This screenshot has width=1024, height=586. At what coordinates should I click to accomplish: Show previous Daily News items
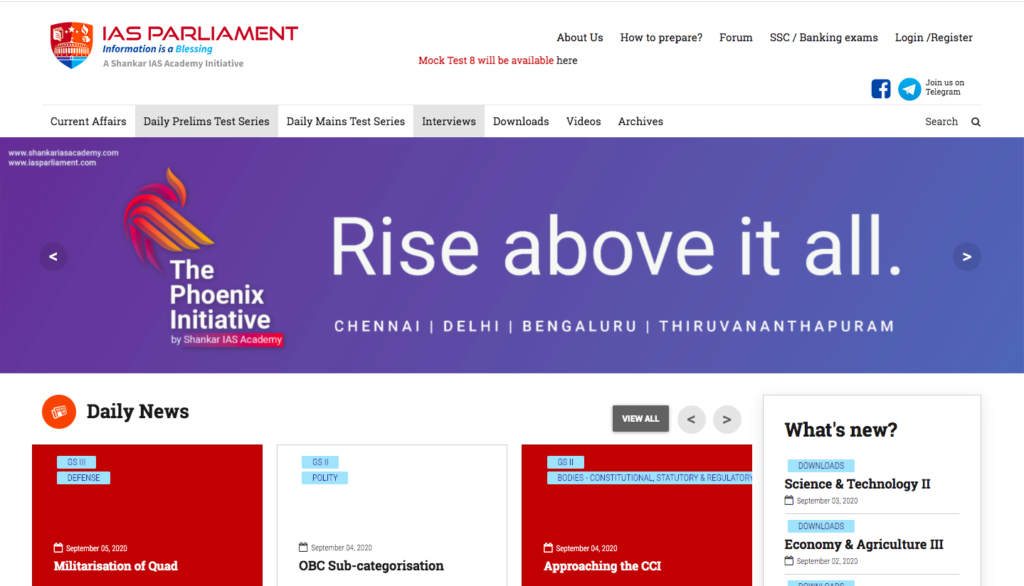click(691, 419)
